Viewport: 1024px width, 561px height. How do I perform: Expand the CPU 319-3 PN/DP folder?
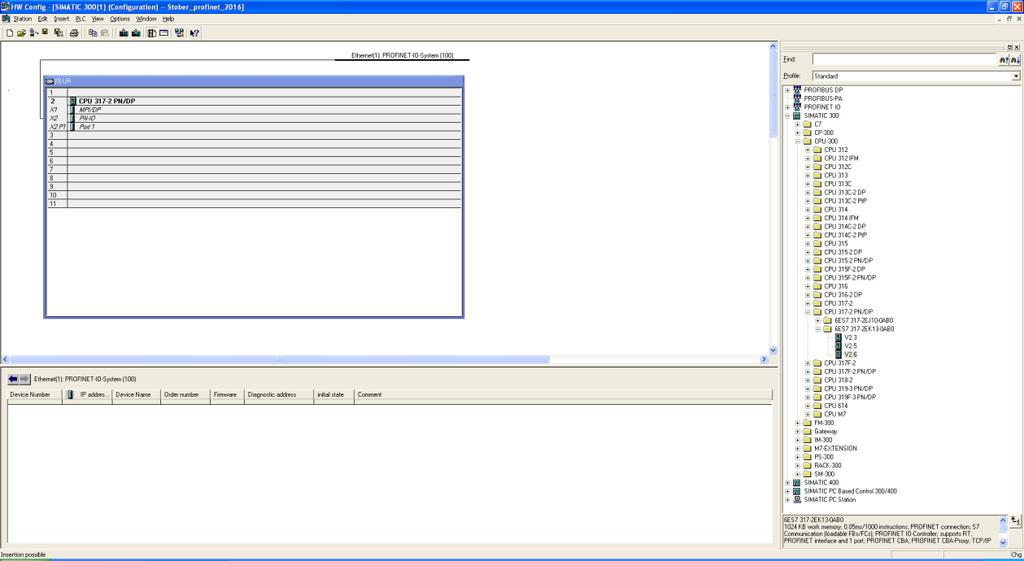(x=808, y=389)
